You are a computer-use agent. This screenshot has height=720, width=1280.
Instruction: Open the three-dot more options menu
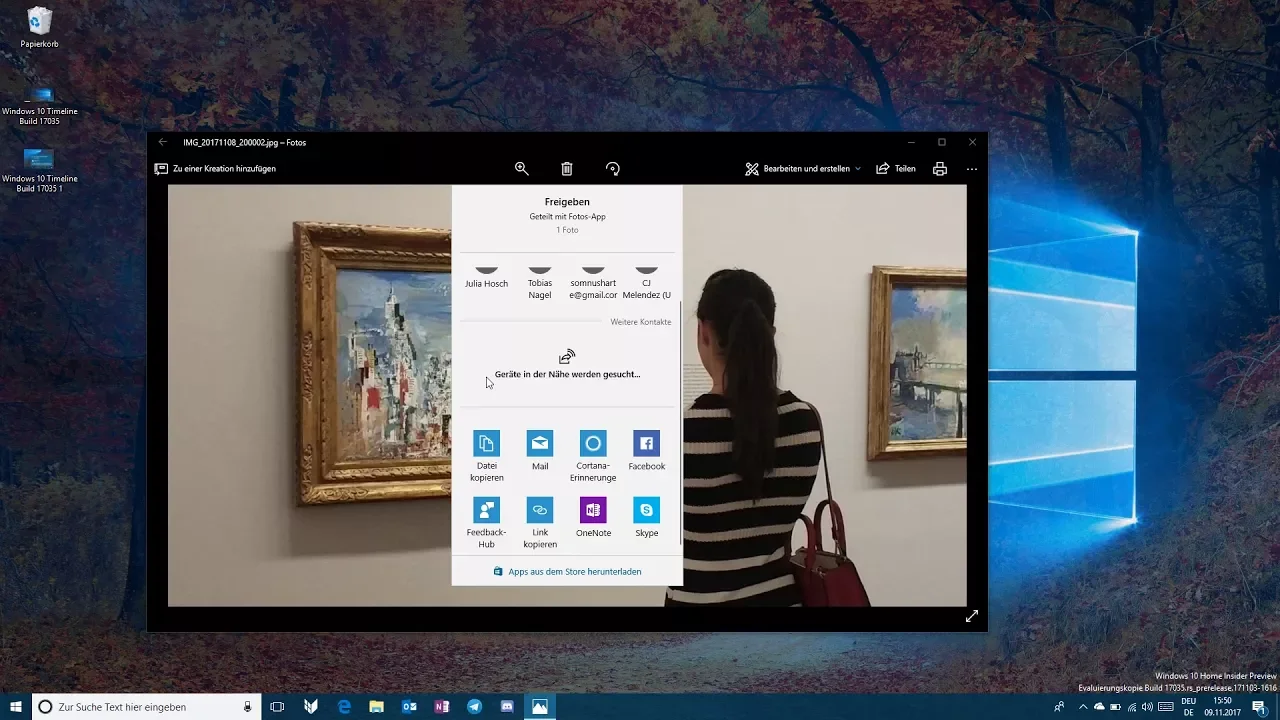971,169
